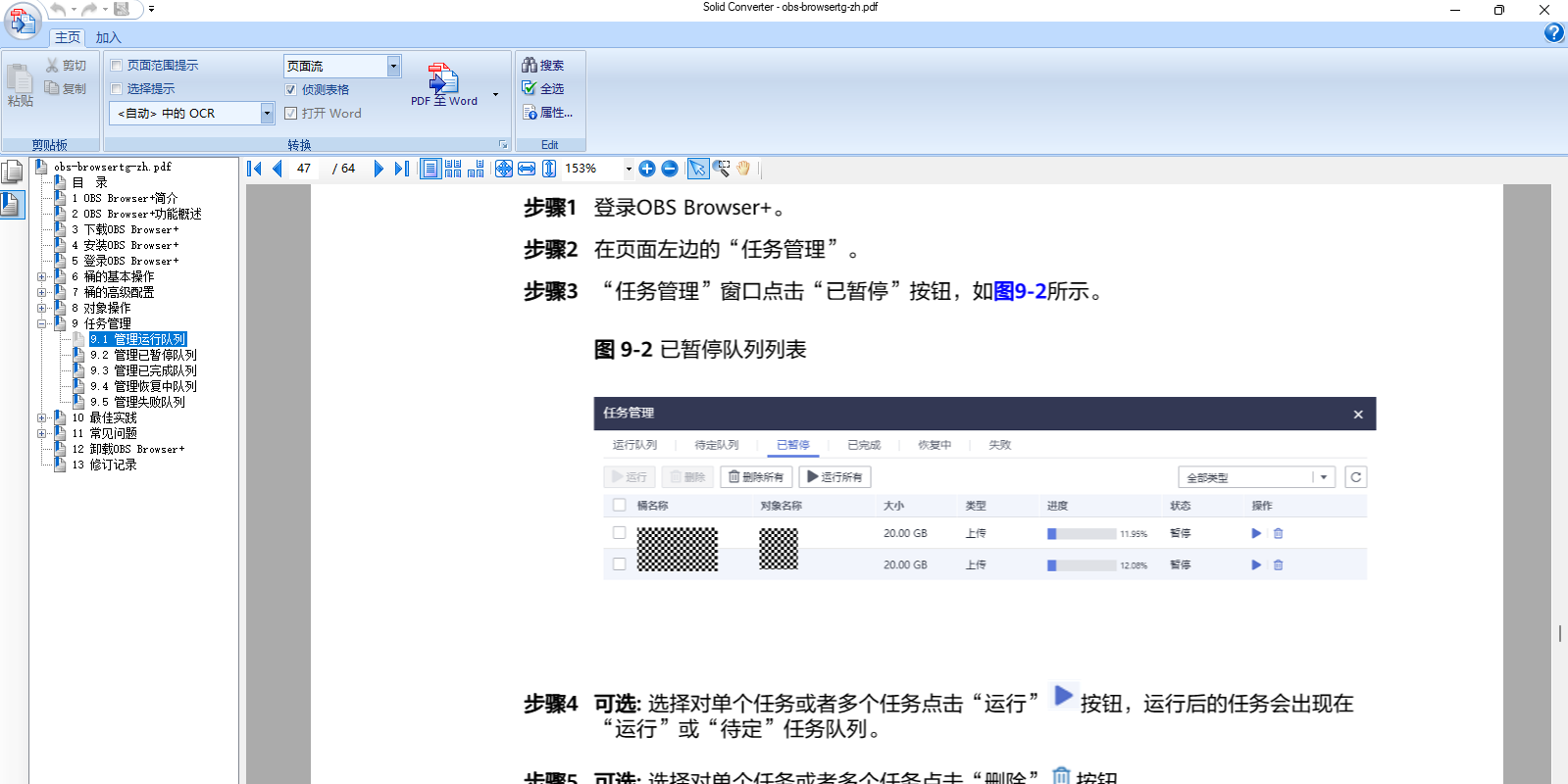
Task: Switch to the 加入 ribbon tab
Action: click(108, 37)
